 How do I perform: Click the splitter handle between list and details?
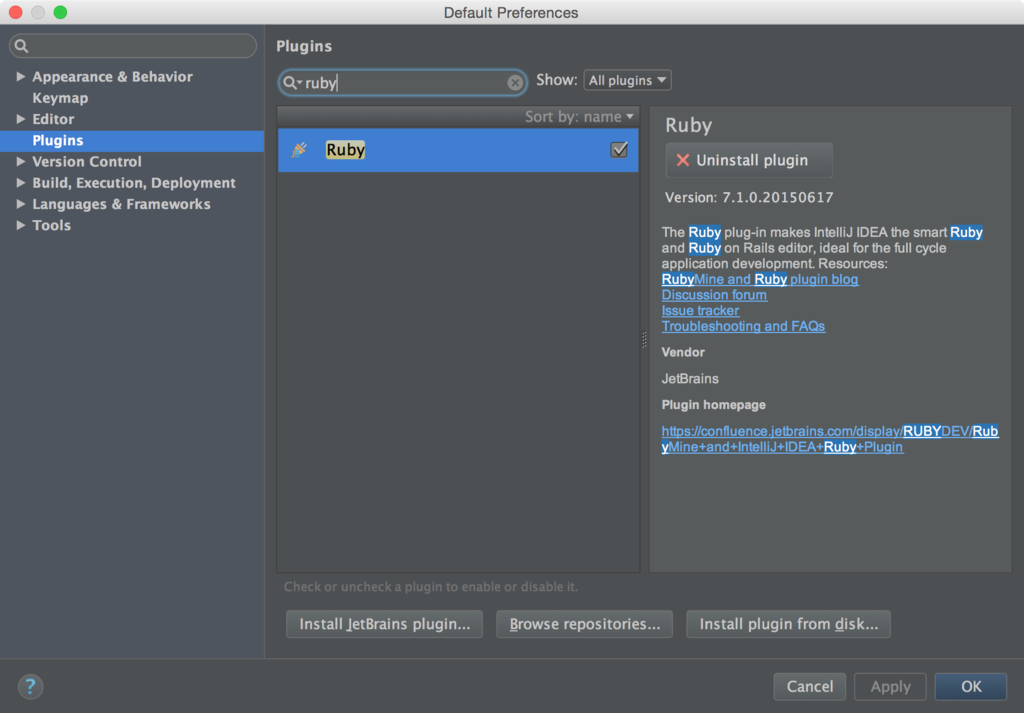(644, 340)
